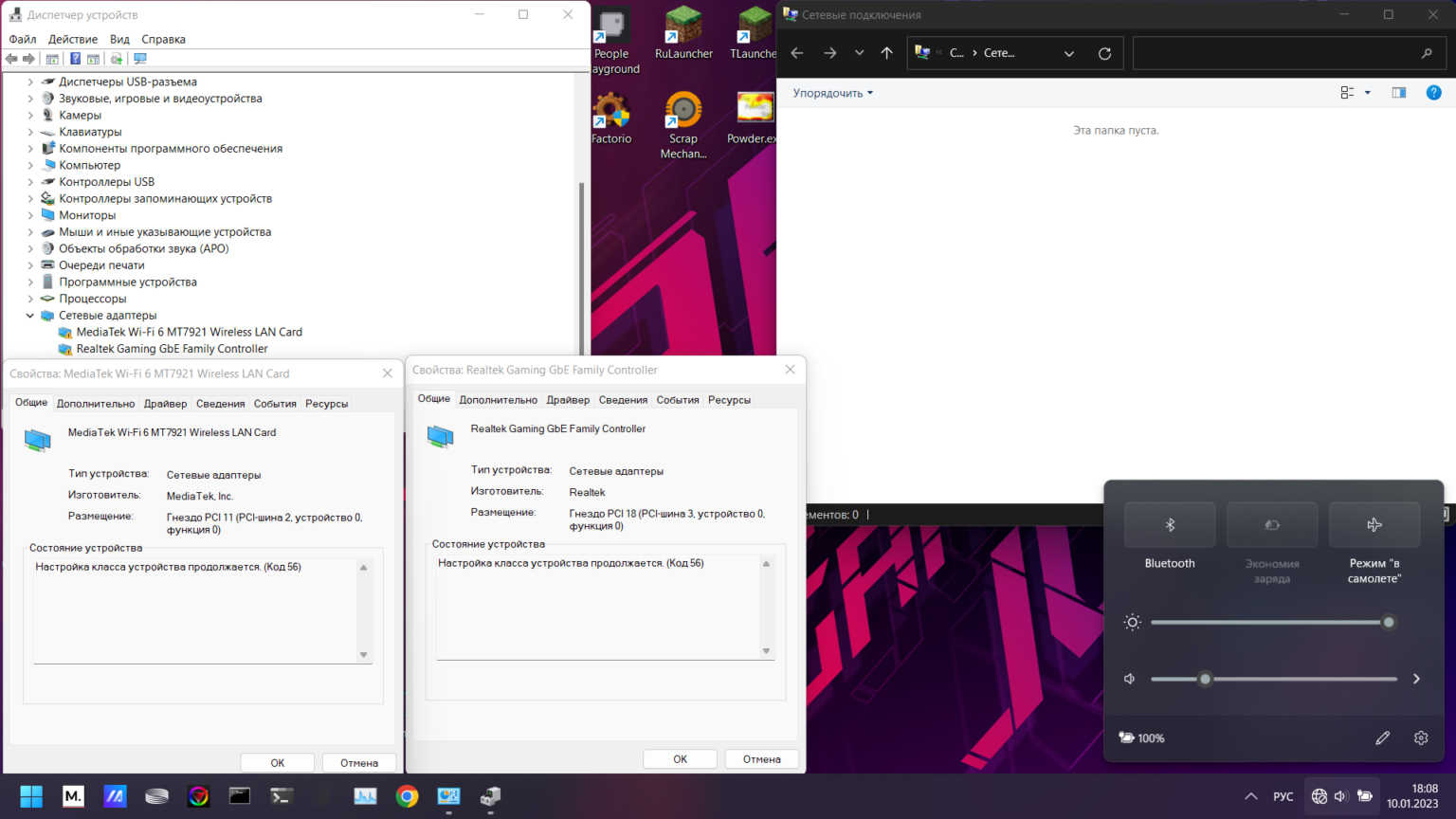1456x819 pixels.
Task: Click РУС language indicator in tray
Action: pyautogui.click(x=1283, y=796)
